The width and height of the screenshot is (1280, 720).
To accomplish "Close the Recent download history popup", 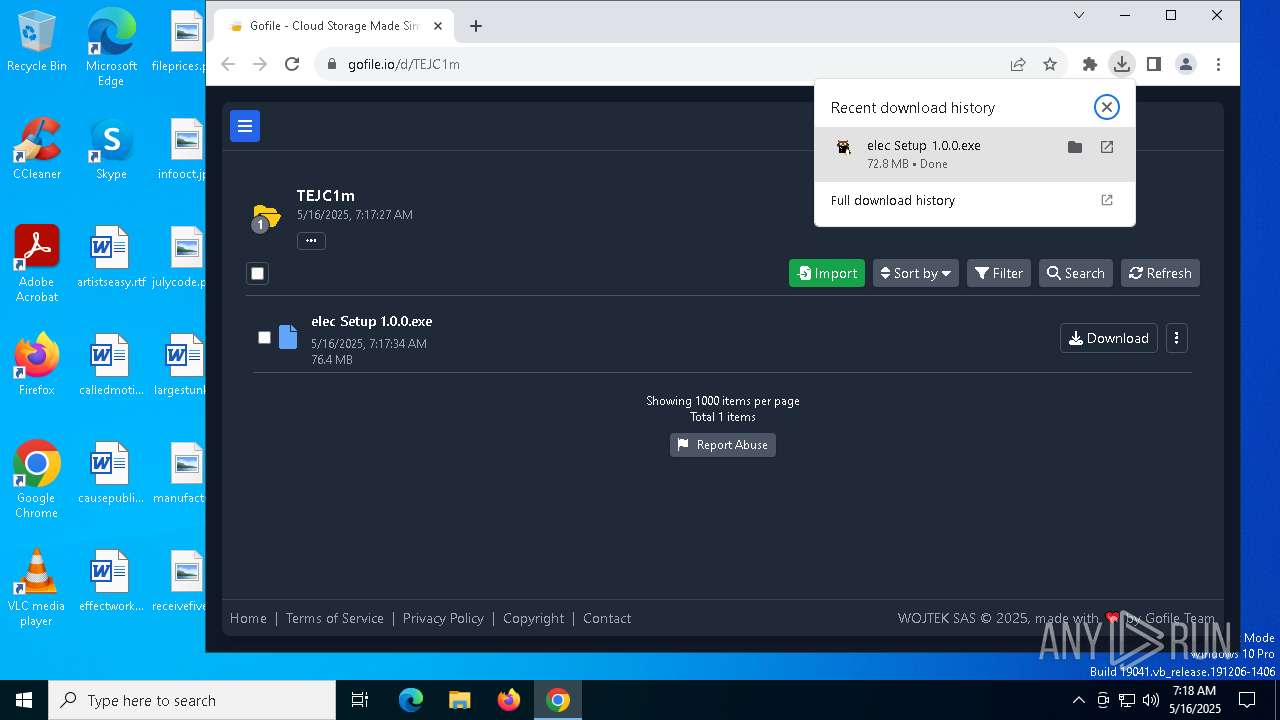I will (1106, 107).
